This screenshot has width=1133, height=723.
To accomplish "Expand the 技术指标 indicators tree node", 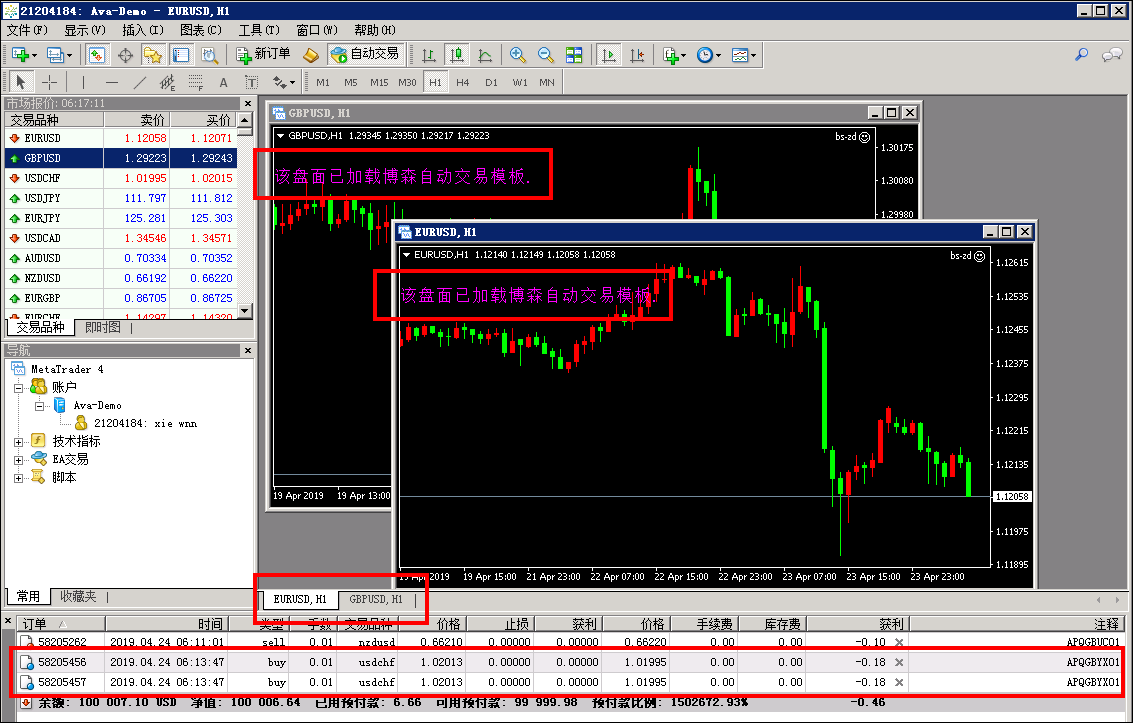I will click(x=19, y=441).
